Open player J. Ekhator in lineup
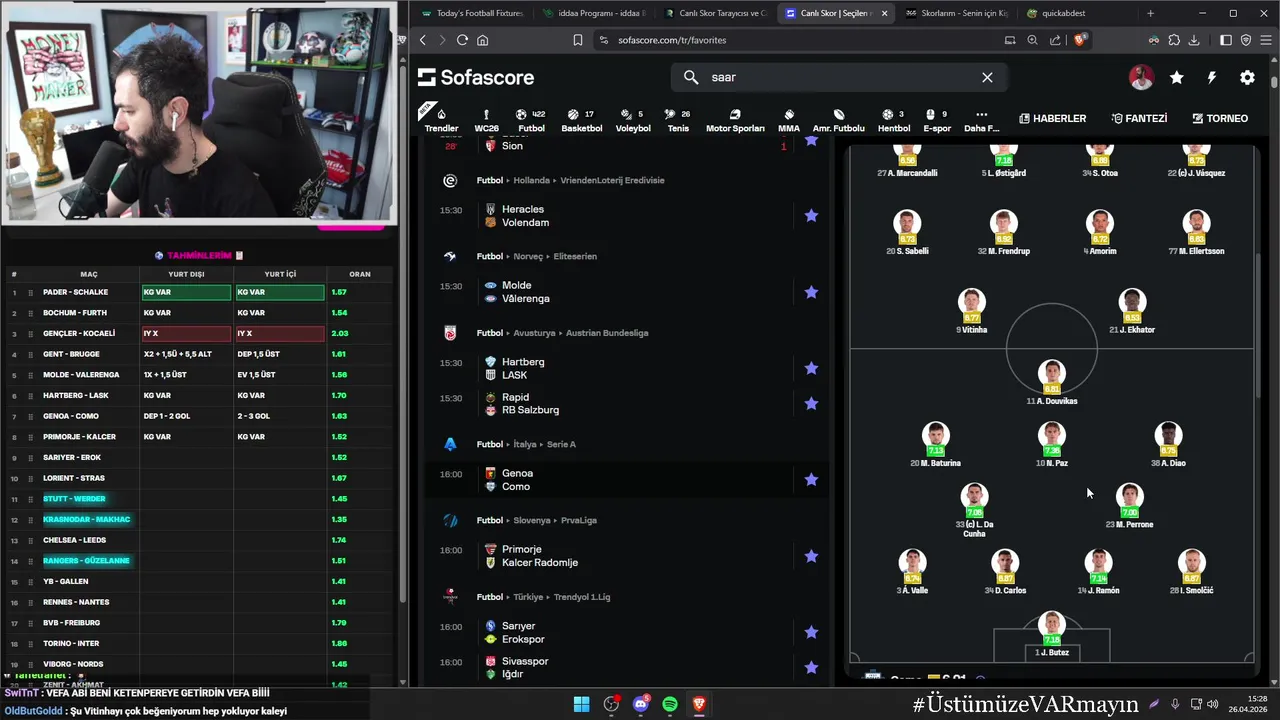This screenshot has width=1280, height=720. pyautogui.click(x=1131, y=312)
